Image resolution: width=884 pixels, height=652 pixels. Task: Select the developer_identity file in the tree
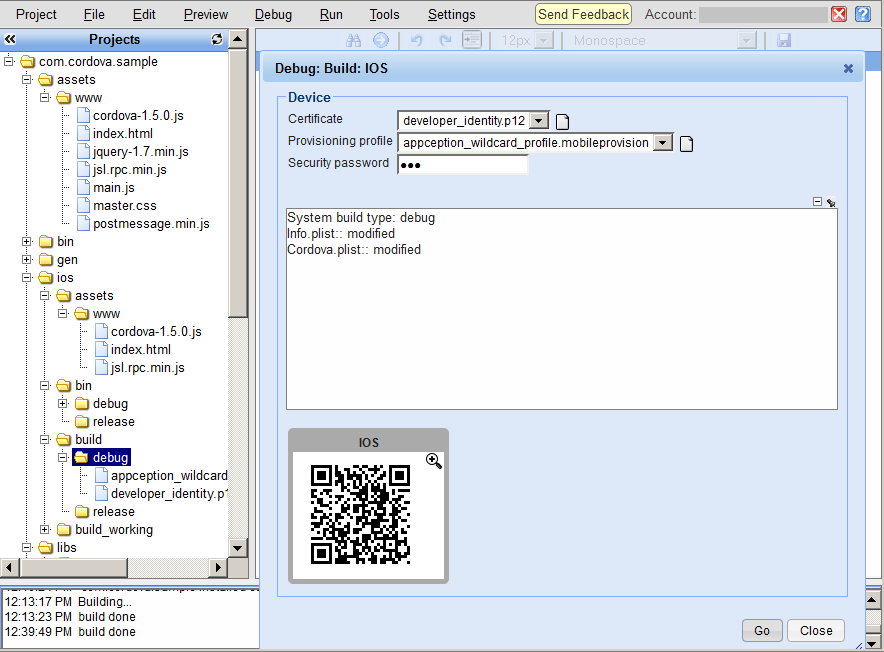click(169, 494)
